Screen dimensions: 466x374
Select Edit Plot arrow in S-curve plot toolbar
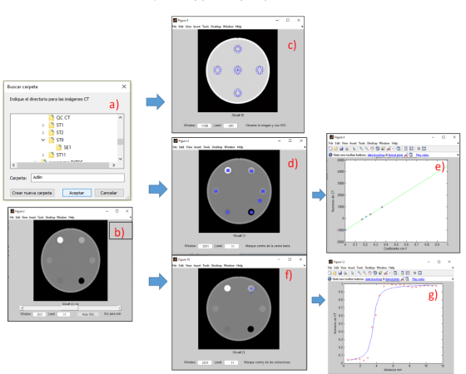click(x=352, y=273)
